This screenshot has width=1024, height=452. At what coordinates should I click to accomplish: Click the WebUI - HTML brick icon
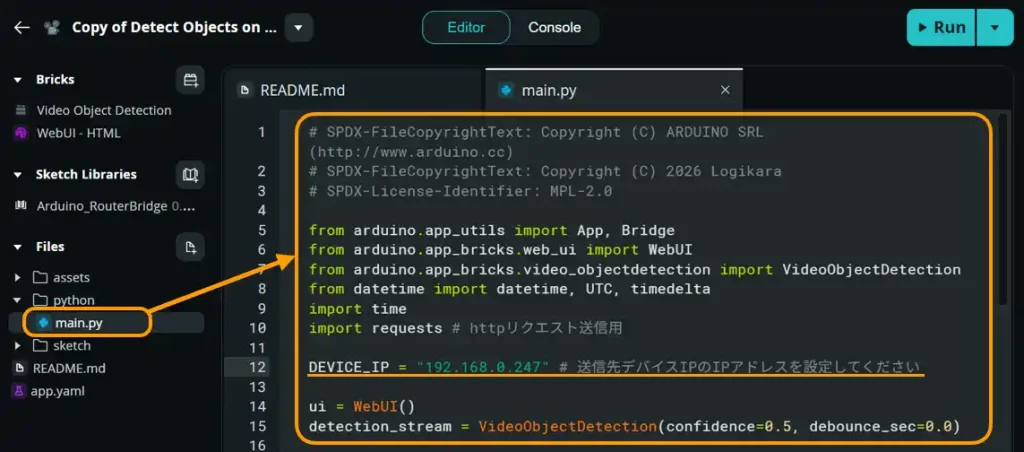tap(21, 133)
